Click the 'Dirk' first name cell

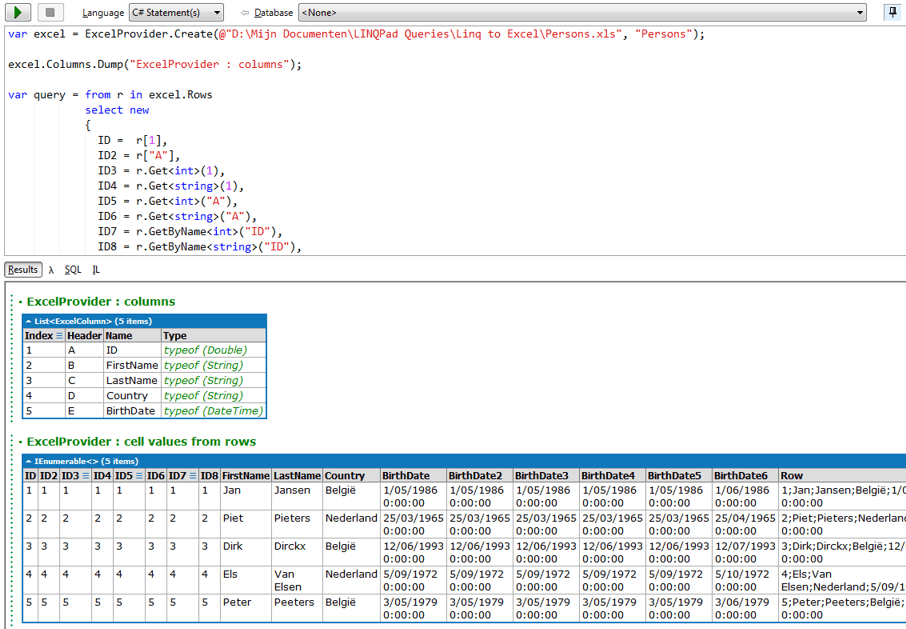click(x=246, y=553)
